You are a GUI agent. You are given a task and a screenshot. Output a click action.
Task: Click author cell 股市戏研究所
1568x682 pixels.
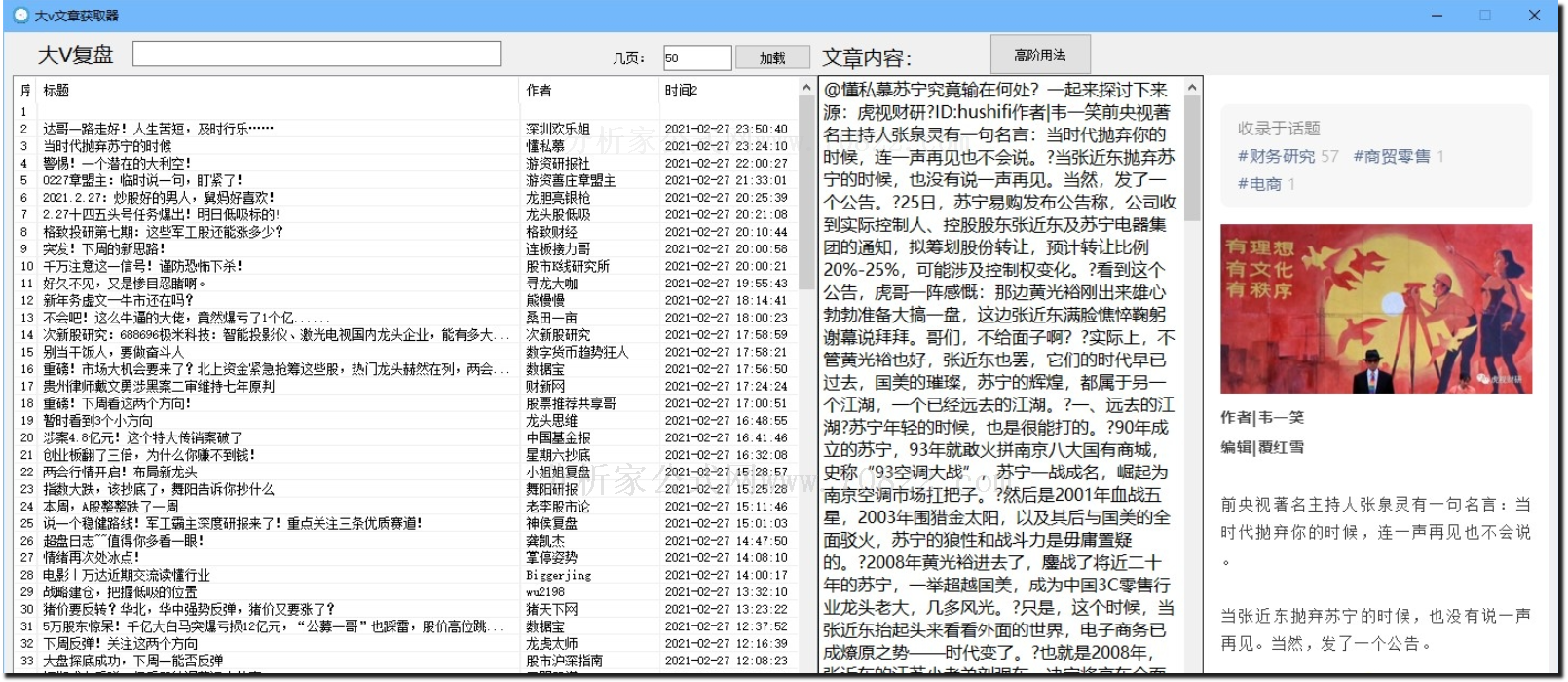point(568,266)
